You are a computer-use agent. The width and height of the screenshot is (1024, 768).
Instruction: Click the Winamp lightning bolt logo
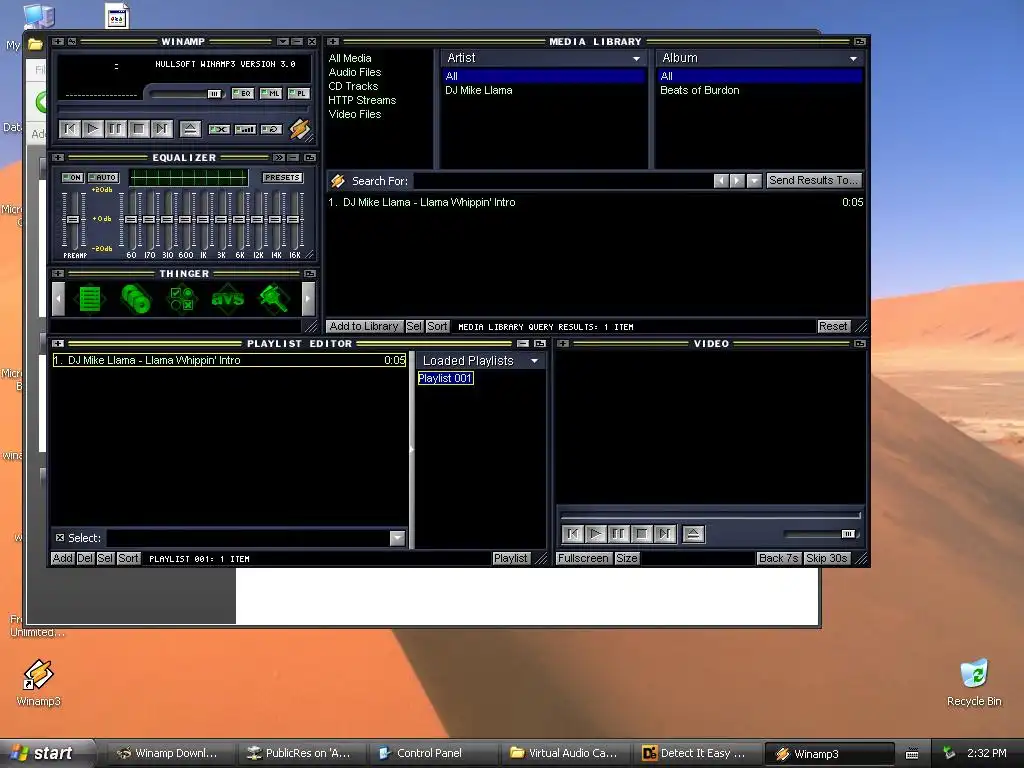(x=300, y=129)
